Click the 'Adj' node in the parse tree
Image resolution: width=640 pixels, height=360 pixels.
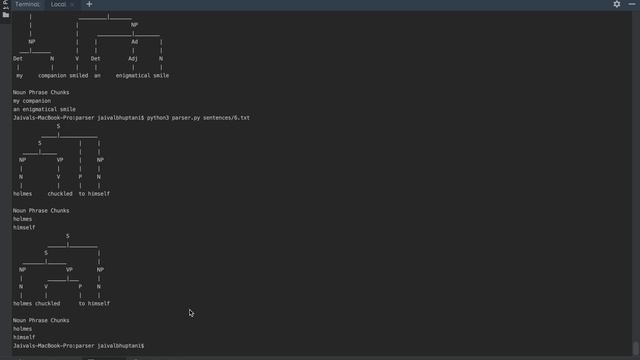(133, 59)
